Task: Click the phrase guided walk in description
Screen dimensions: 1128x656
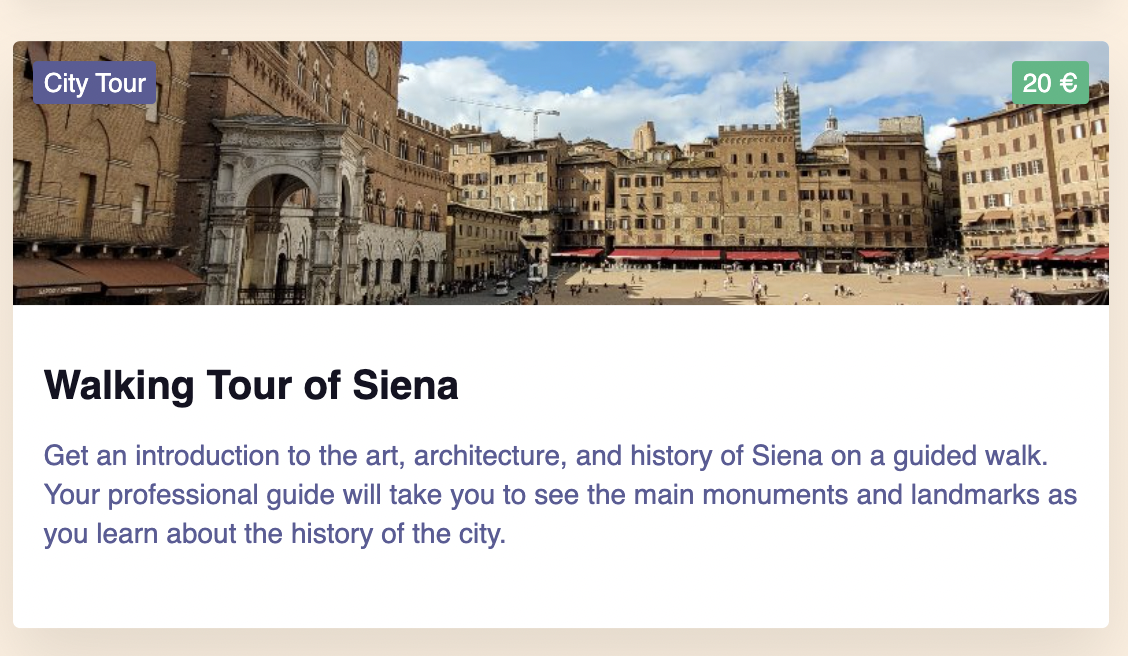Action: pyautogui.click(x=970, y=457)
